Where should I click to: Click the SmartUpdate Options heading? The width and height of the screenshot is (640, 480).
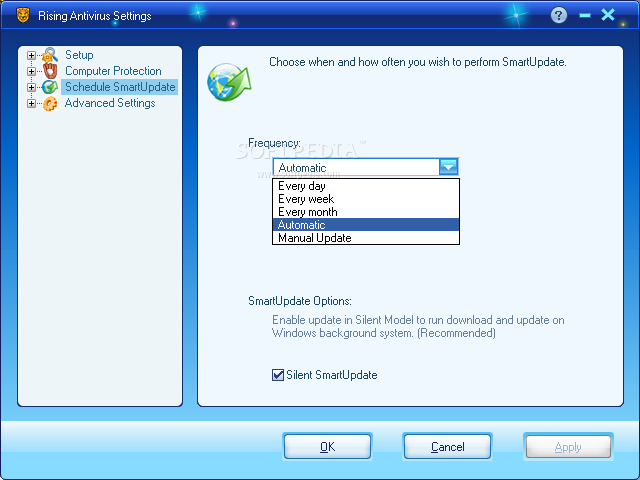pyautogui.click(x=300, y=301)
